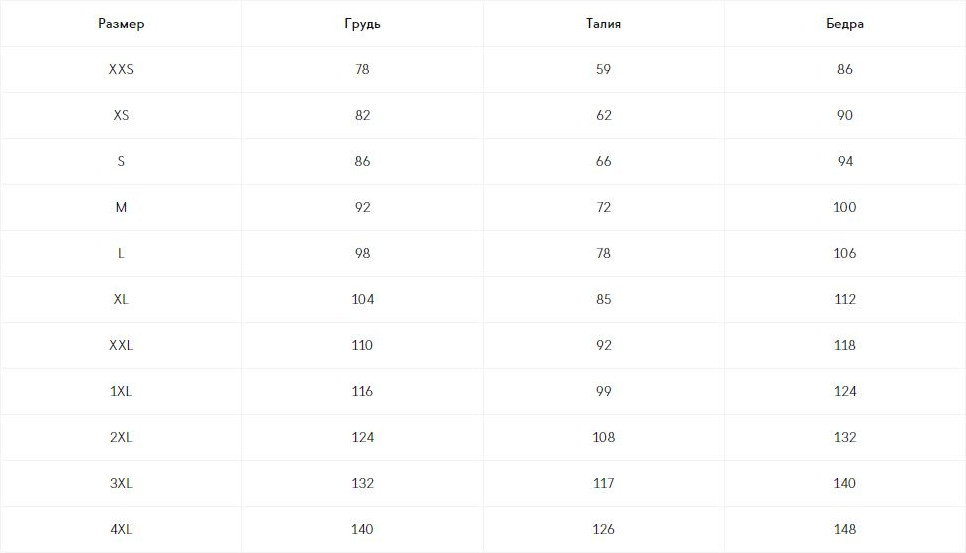
Task: Click waist value 72 for M
Action: (x=603, y=208)
